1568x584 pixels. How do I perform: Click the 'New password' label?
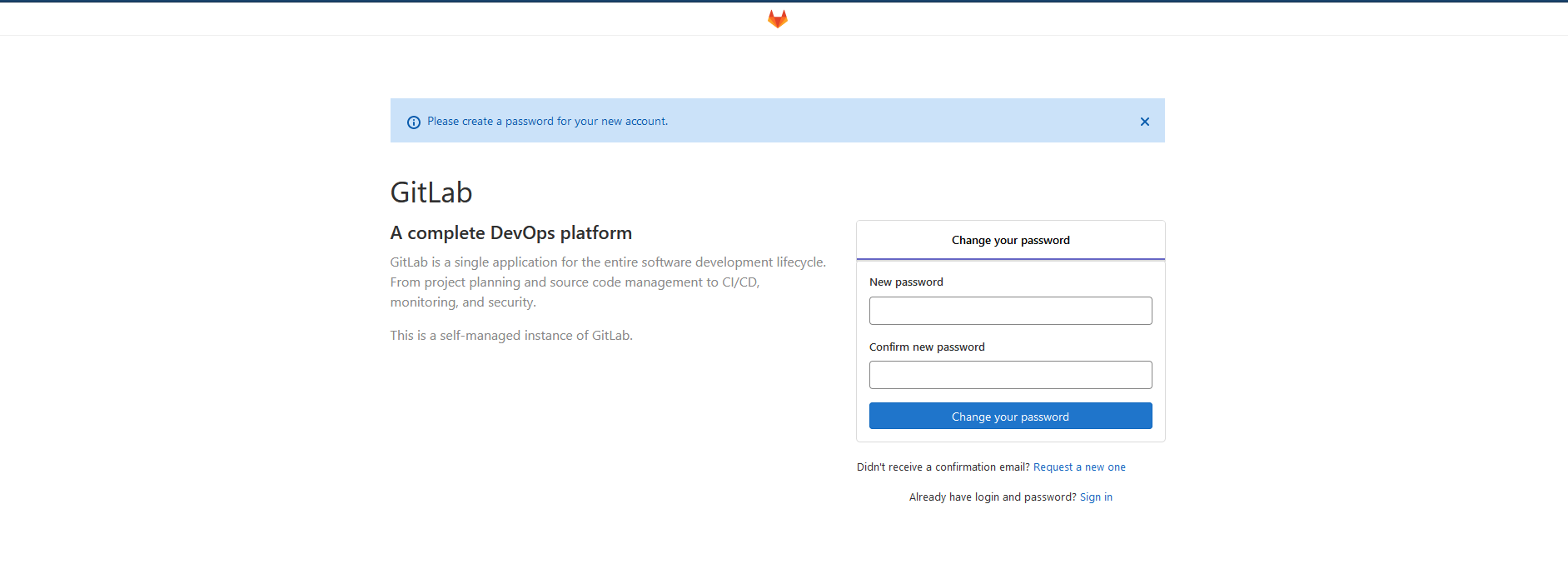[x=906, y=282]
